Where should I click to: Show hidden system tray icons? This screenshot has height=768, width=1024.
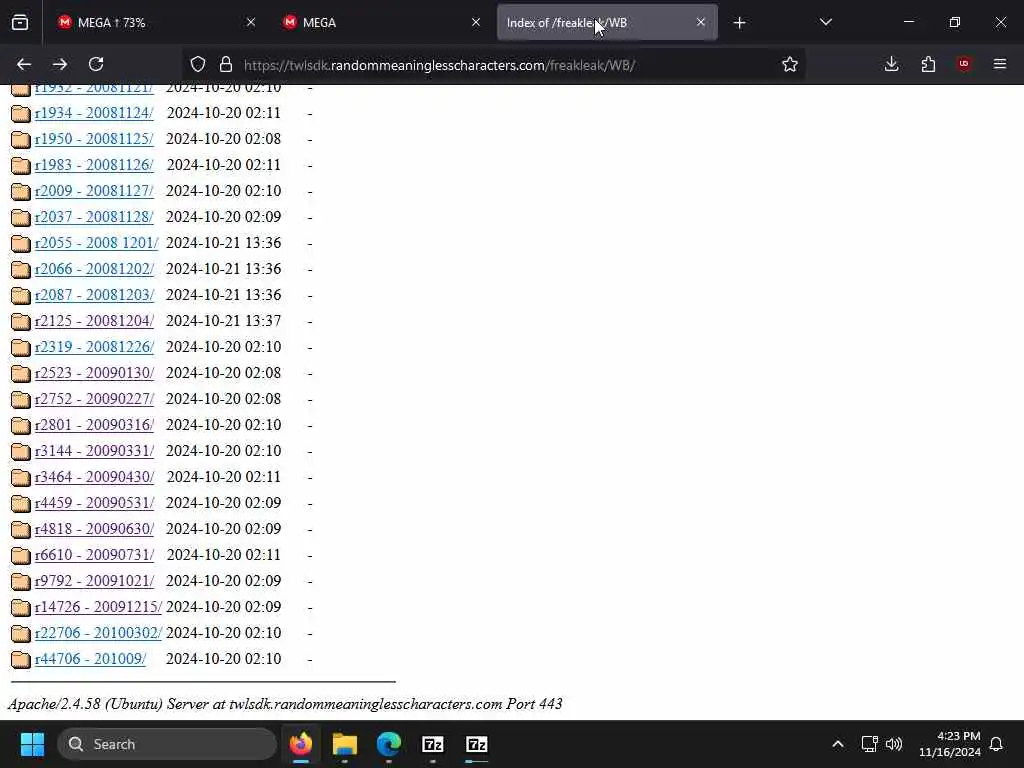pos(838,744)
